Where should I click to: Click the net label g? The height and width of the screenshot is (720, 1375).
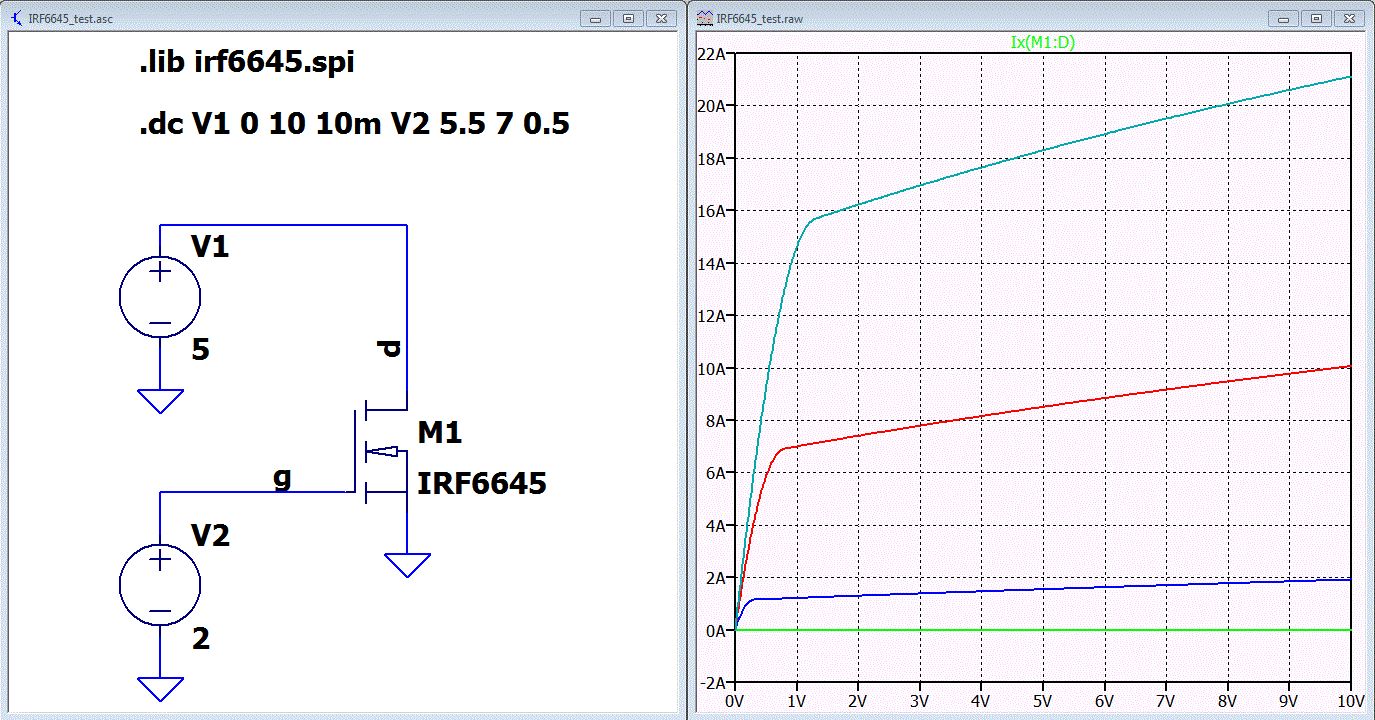point(283,478)
